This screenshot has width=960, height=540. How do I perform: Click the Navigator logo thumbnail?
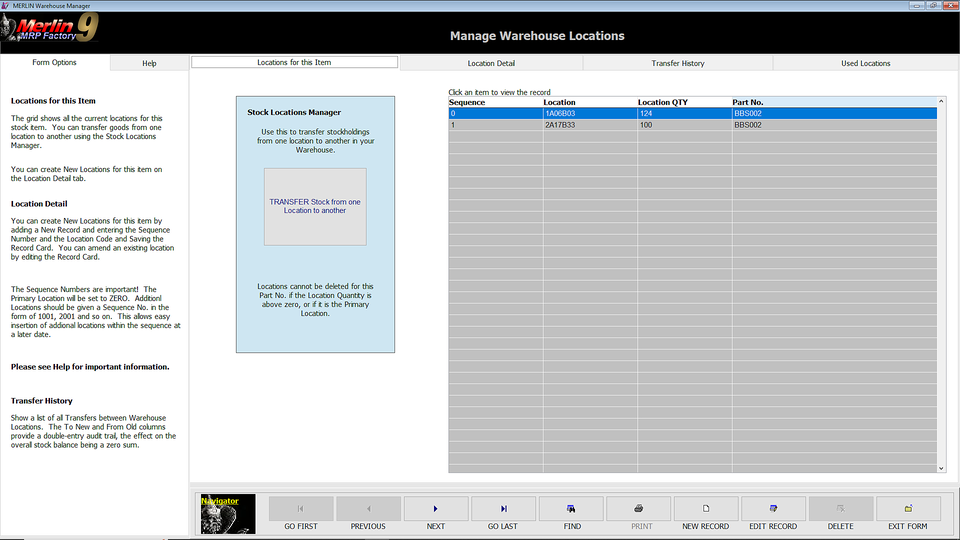pyautogui.click(x=228, y=513)
